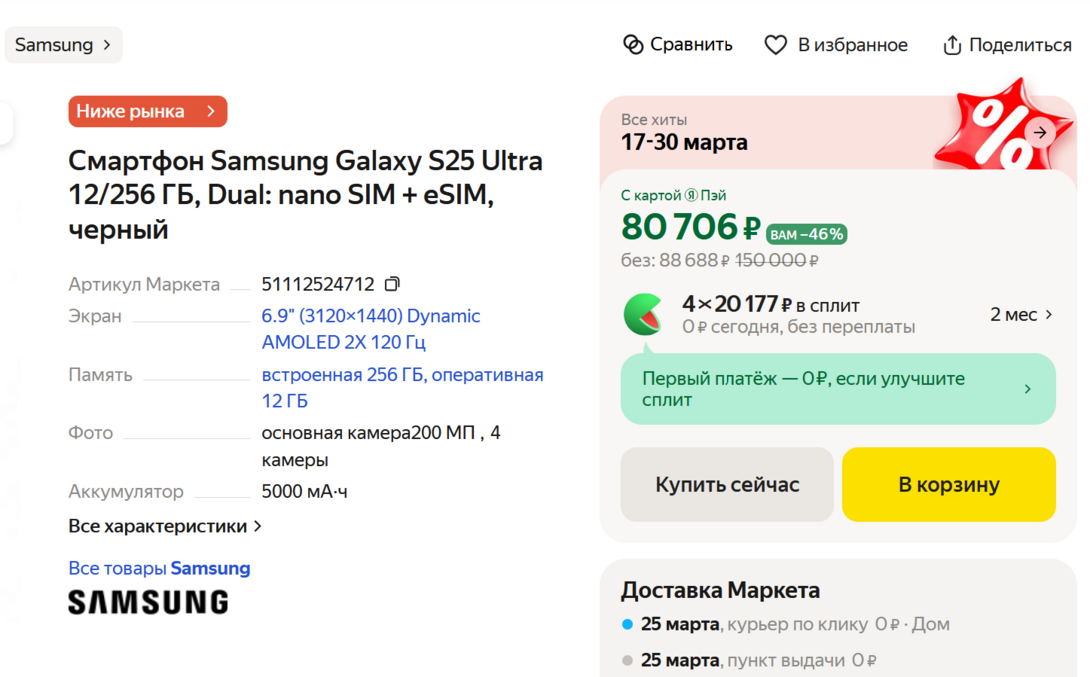The image size is (1090, 677).
Task: Expand the "Первый платёж — 0₽" banner
Action: click(837, 389)
